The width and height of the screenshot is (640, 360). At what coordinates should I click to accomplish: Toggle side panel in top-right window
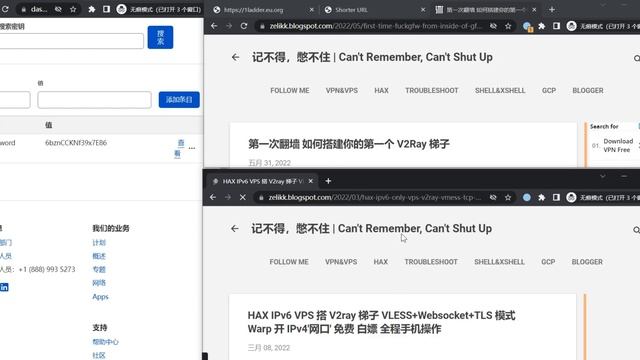(x=556, y=26)
